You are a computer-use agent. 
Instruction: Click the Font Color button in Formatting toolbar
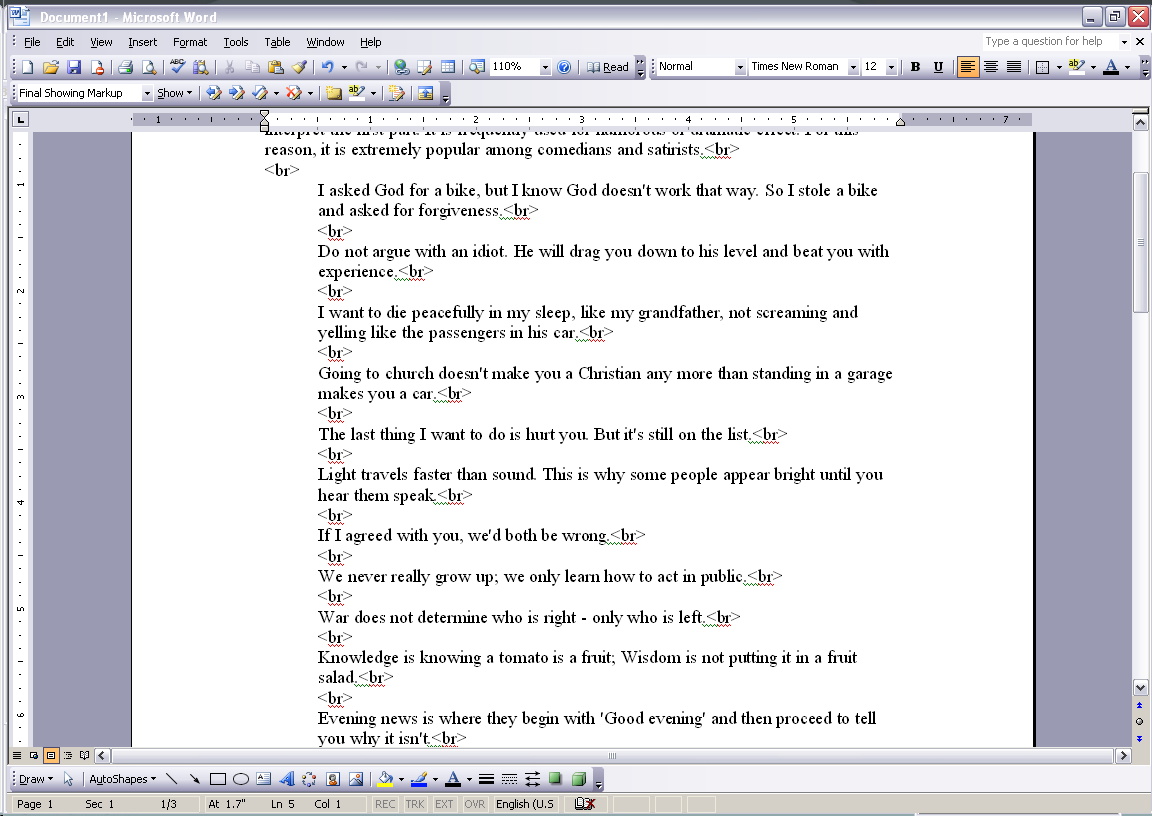click(1111, 67)
